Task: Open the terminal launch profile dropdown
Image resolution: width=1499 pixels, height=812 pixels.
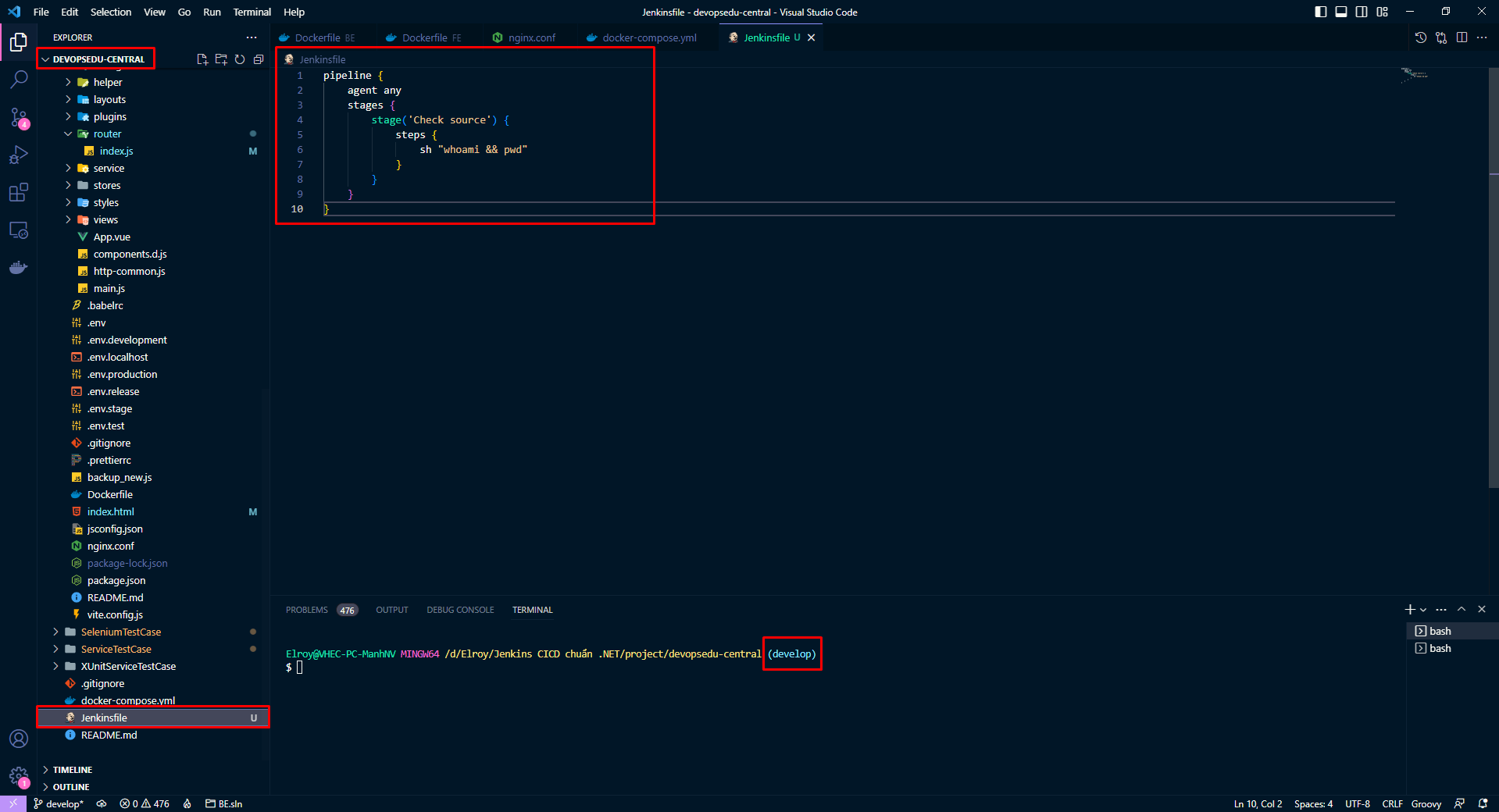Action: [x=1423, y=610]
